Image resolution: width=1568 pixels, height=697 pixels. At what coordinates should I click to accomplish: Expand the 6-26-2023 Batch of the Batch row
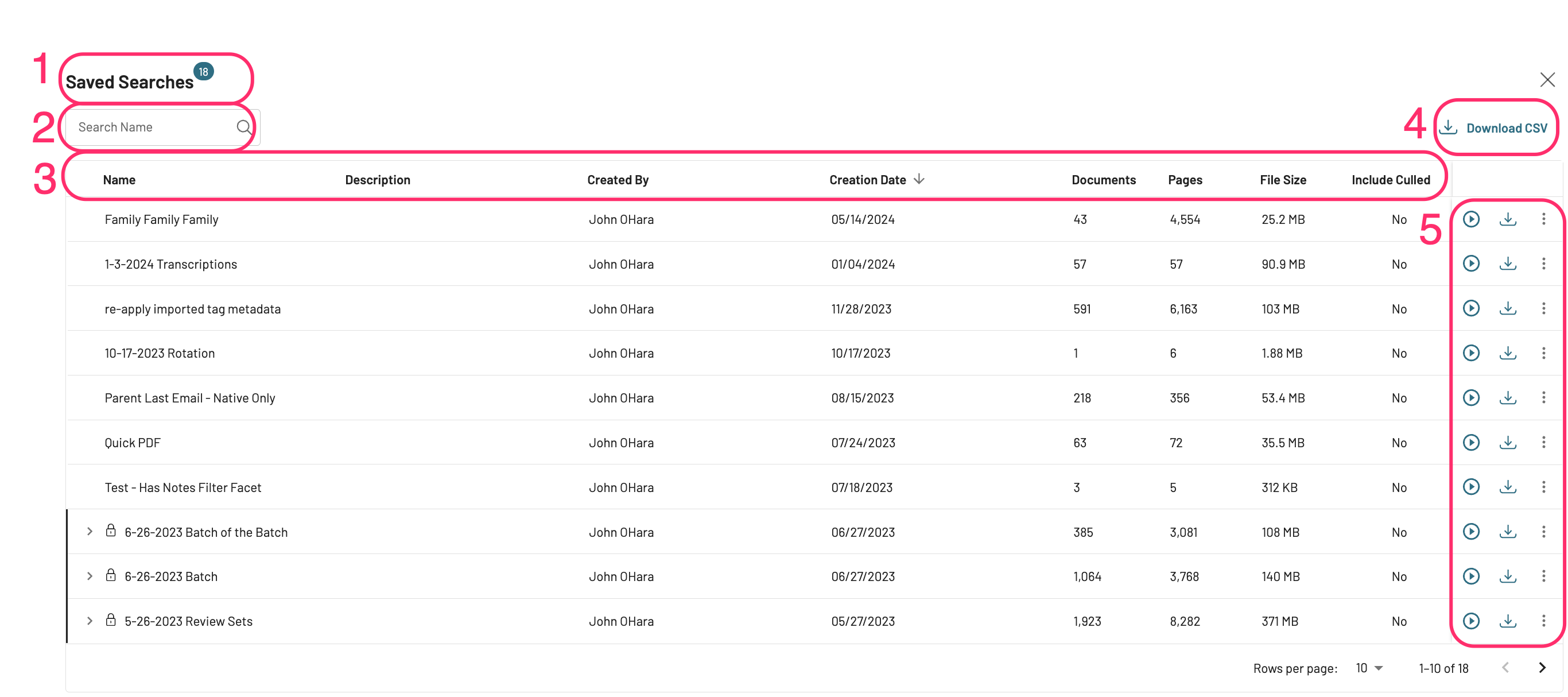pos(90,532)
